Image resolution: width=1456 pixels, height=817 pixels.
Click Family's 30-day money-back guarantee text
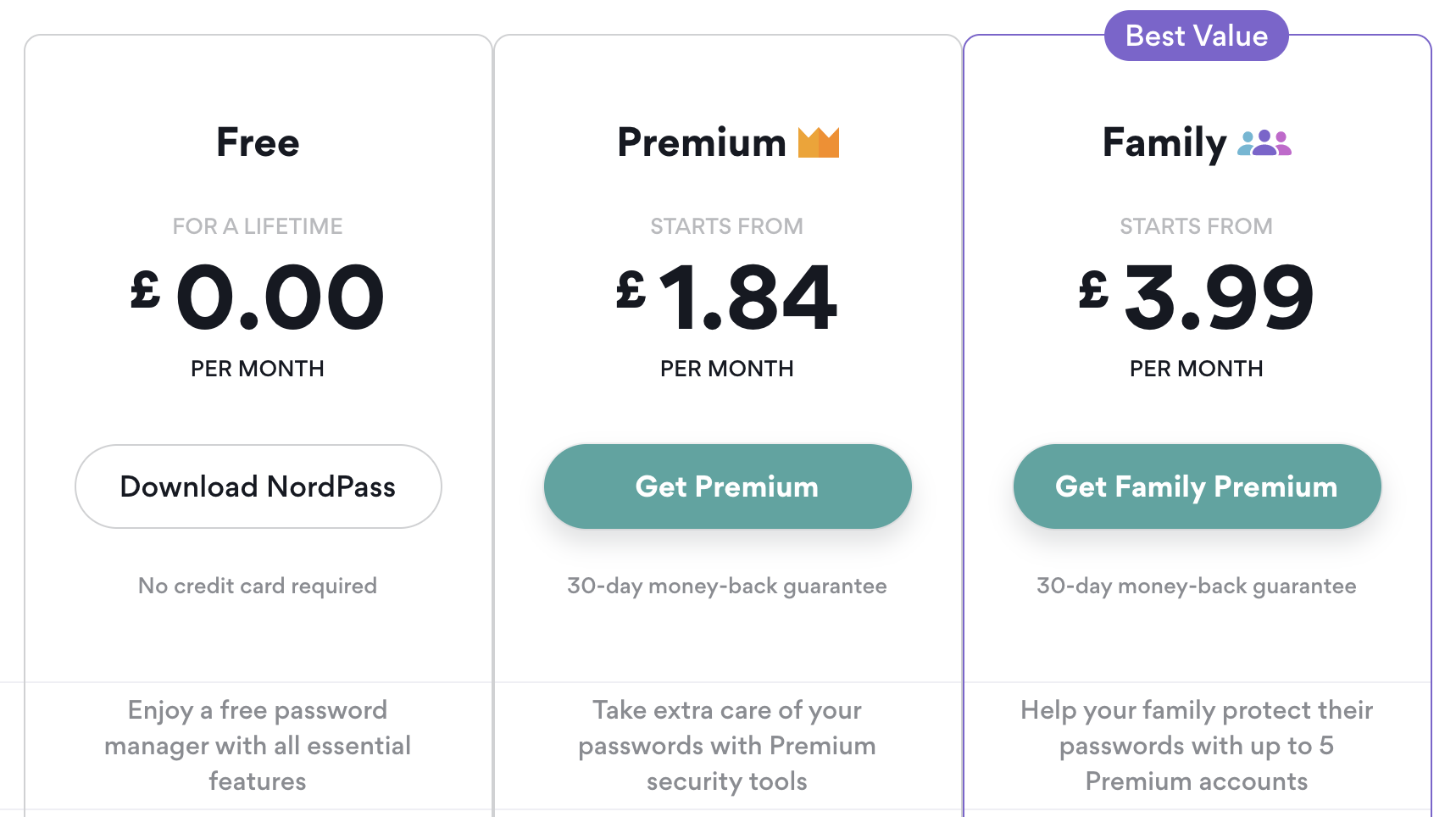coord(1197,586)
